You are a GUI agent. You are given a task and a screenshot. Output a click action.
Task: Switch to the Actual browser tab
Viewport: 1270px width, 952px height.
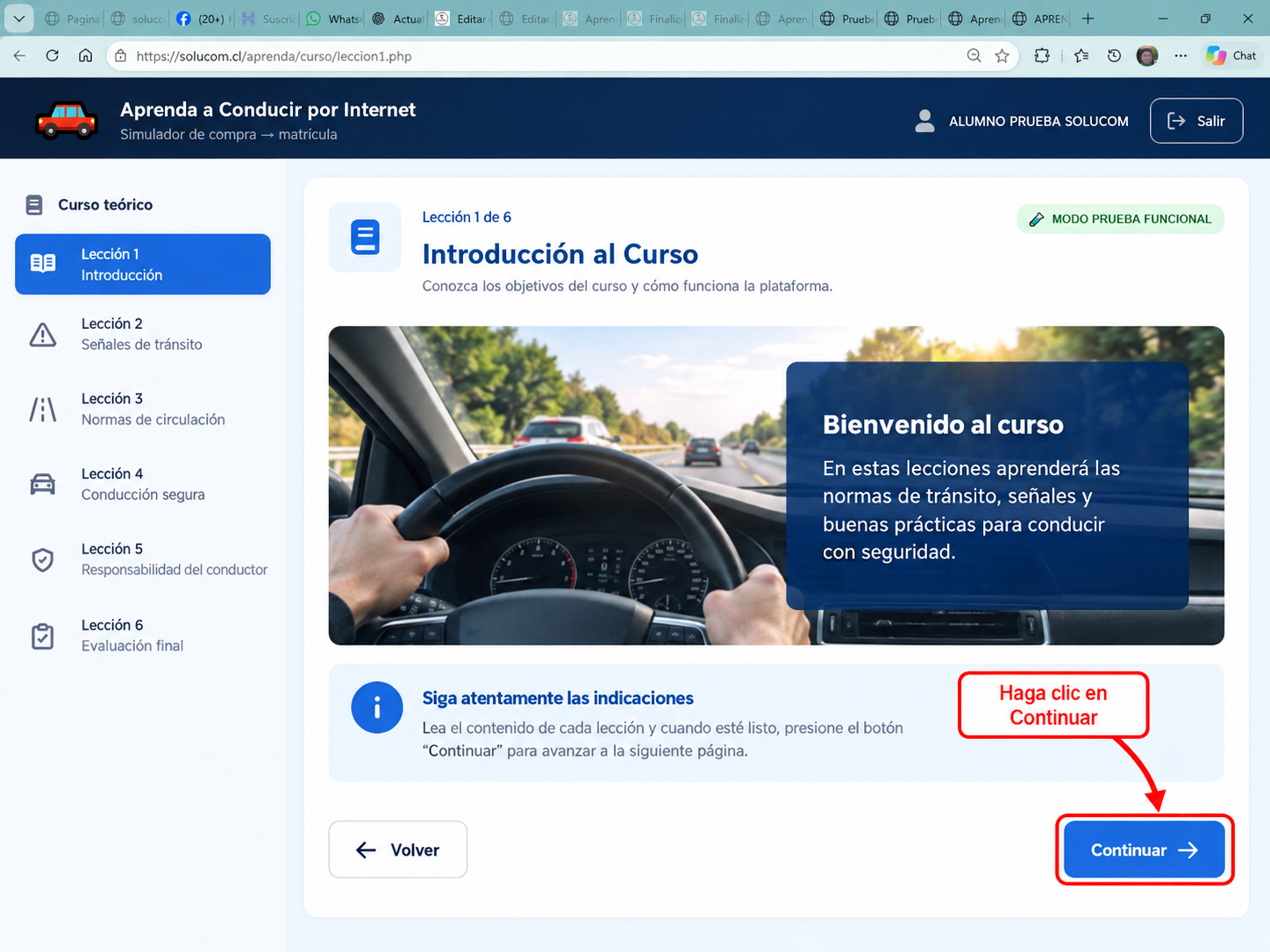coord(397,18)
